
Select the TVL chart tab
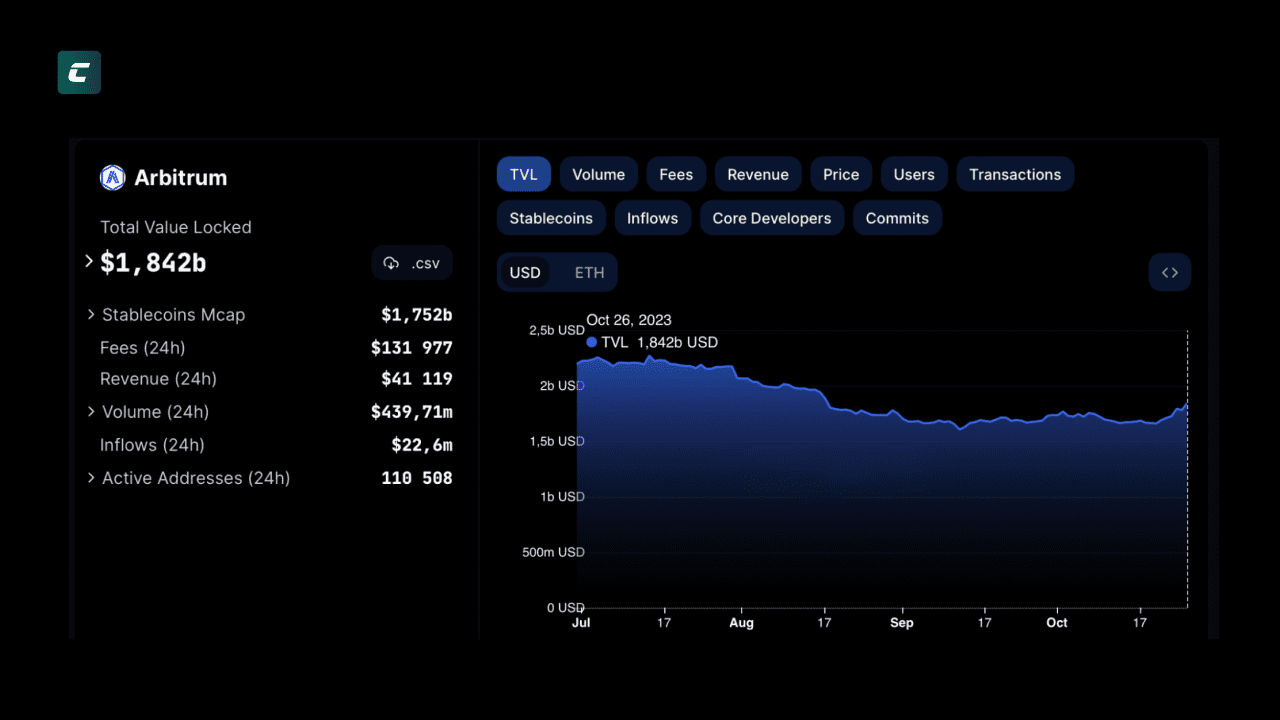click(524, 174)
